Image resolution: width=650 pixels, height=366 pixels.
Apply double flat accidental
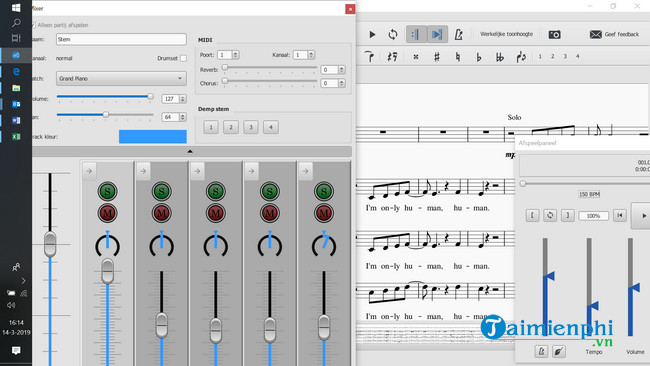pyautogui.click(x=500, y=57)
